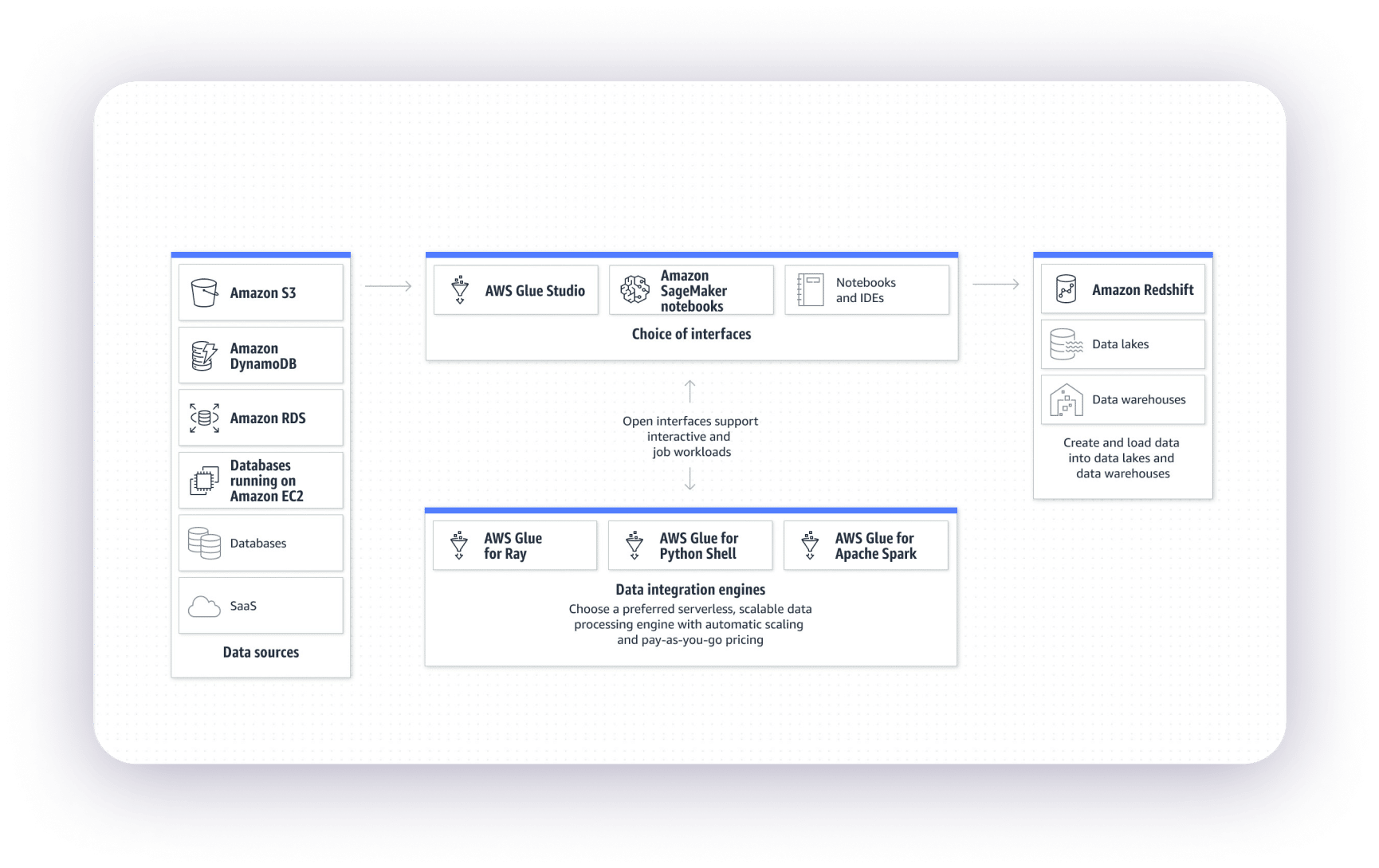
Task: Click the AWS Glue for Ray icon
Action: click(x=459, y=545)
